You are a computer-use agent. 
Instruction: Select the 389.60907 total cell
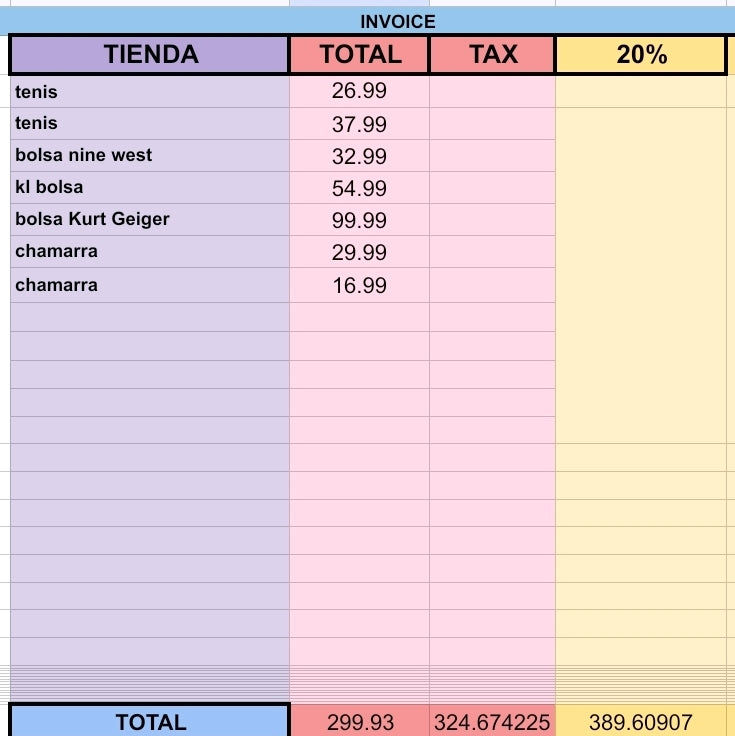pos(641,721)
